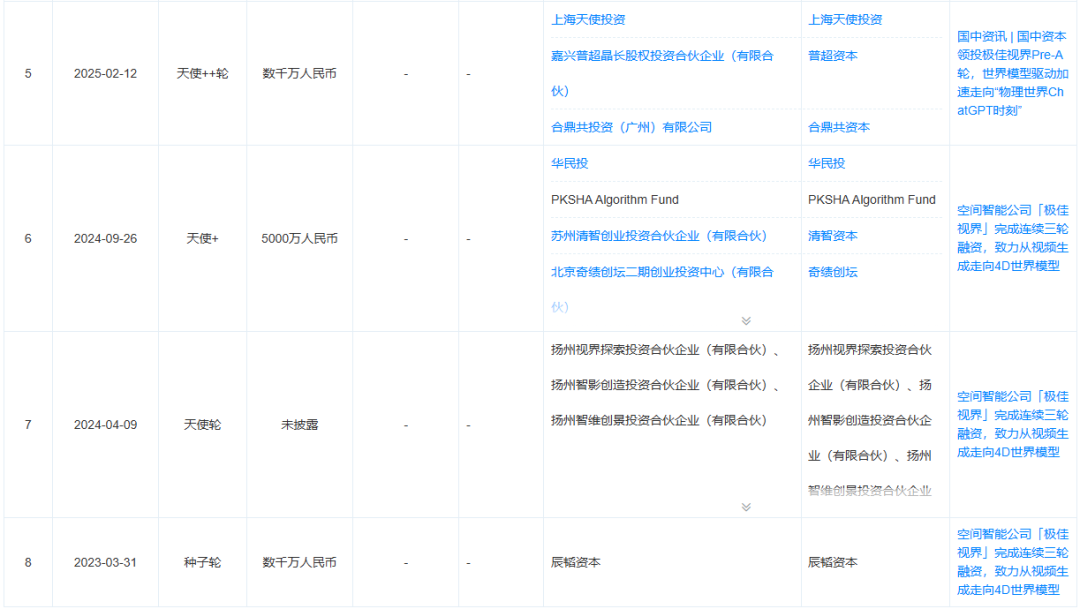This screenshot has width=1080, height=609.
Task: Select row number 8
Action: (x=28, y=563)
